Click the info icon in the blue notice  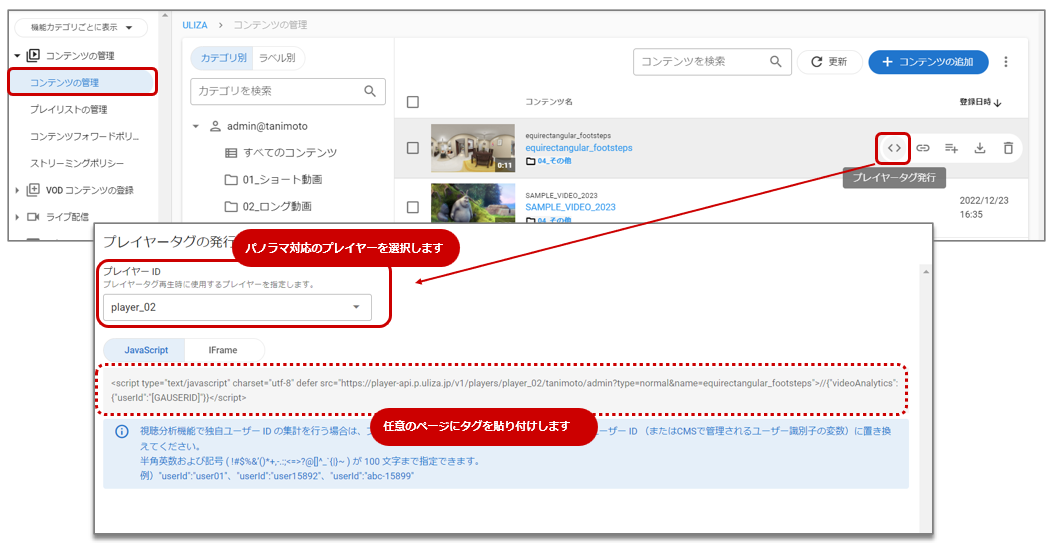tap(122, 432)
